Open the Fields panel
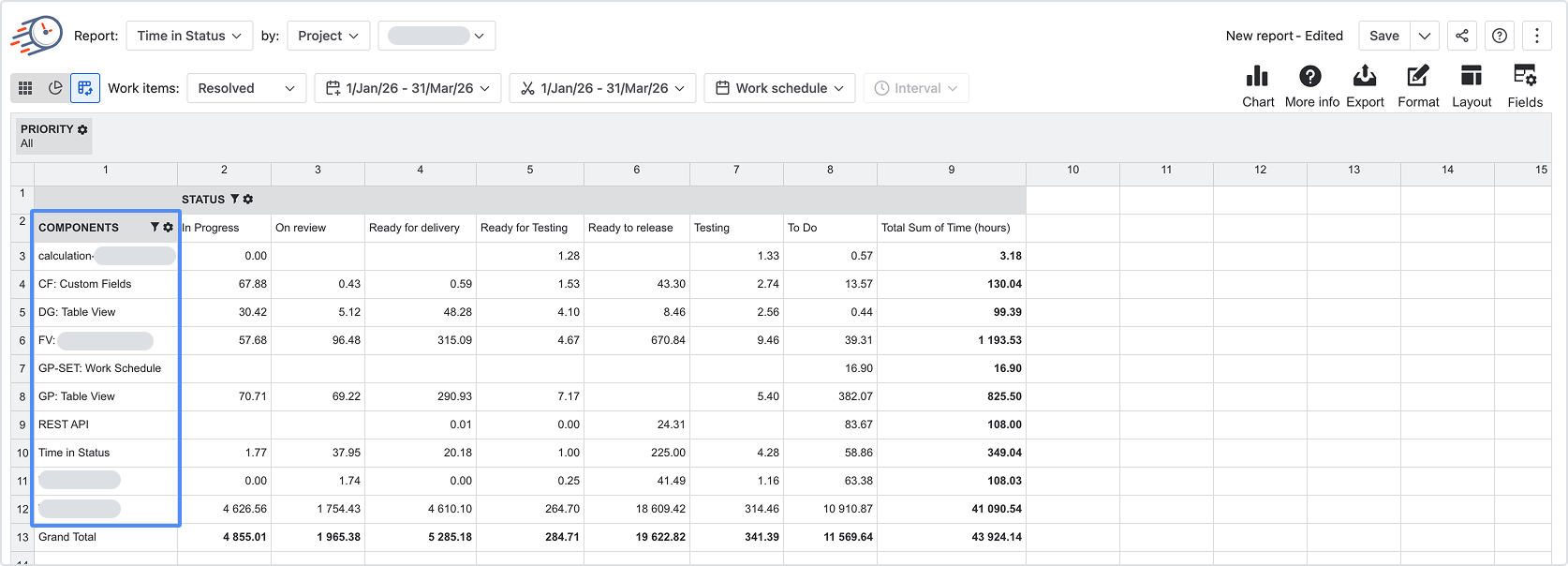Viewport: 1568px width, 566px height. tap(1525, 86)
